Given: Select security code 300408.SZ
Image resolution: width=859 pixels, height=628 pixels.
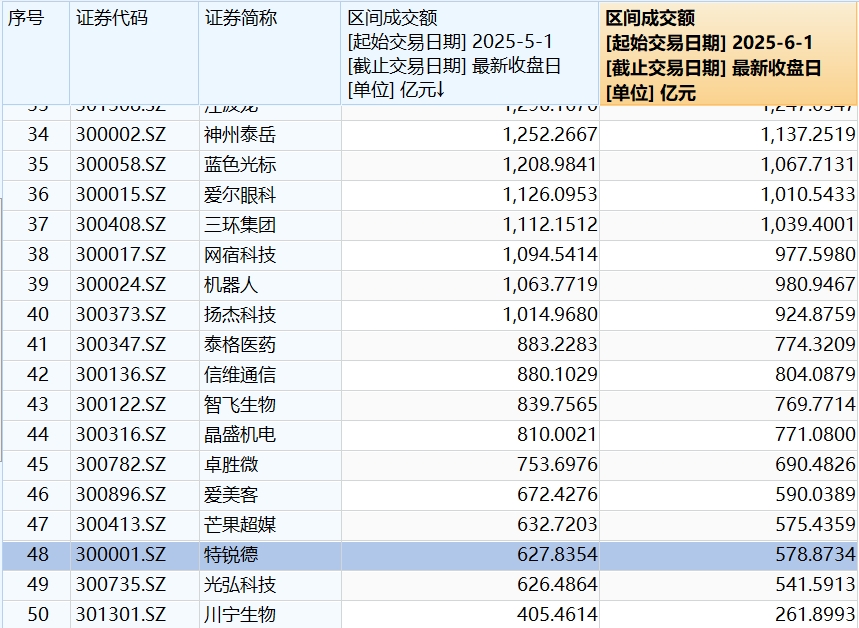Looking at the screenshot, I should pyautogui.click(x=121, y=225).
